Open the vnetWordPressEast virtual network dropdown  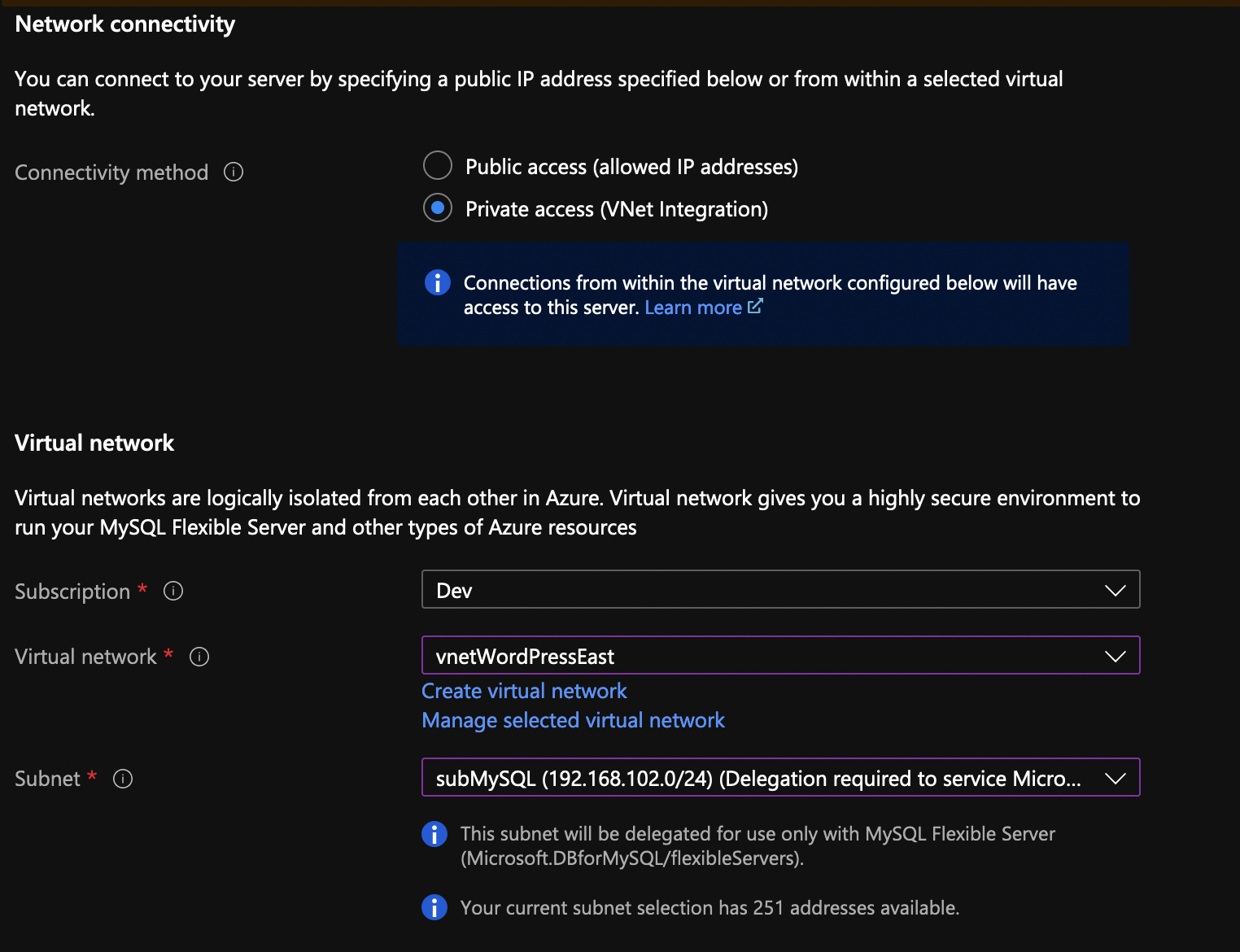781,656
